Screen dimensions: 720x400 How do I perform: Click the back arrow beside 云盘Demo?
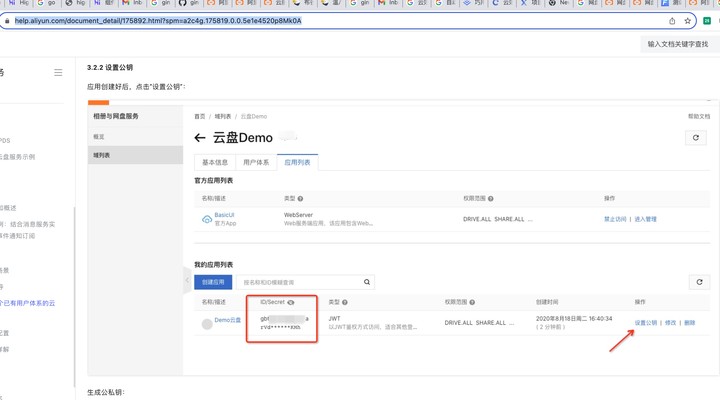[x=200, y=138]
